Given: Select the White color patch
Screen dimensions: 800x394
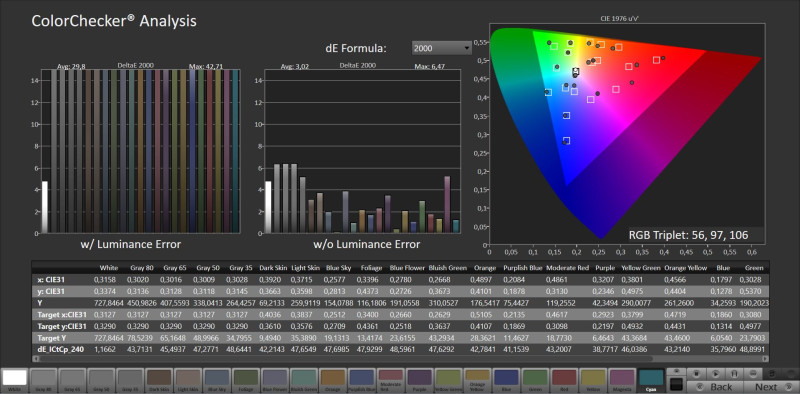Looking at the screenshot, I should (x=15, y=380).
